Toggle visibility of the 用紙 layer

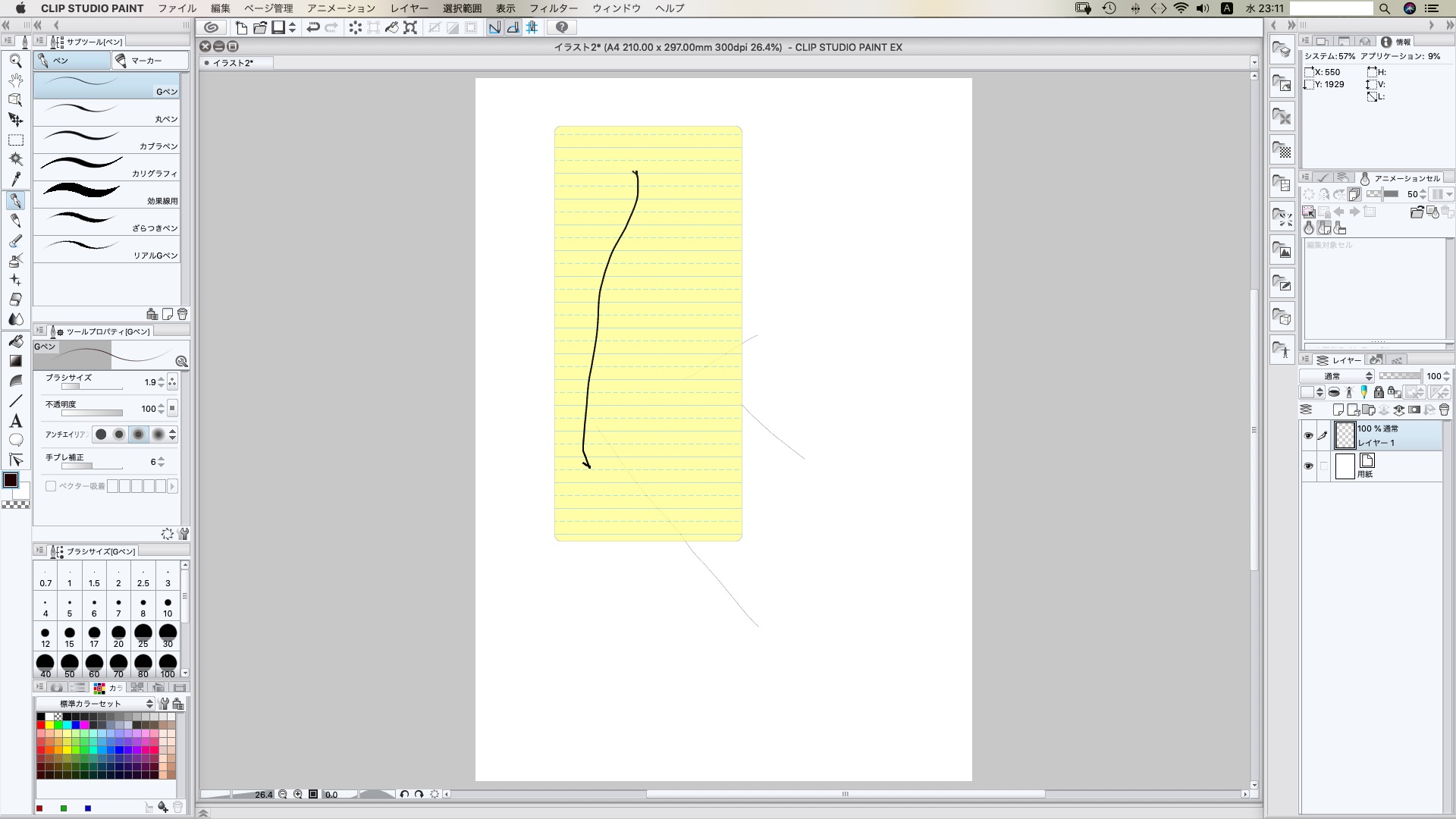click(x=1308, y=466)
